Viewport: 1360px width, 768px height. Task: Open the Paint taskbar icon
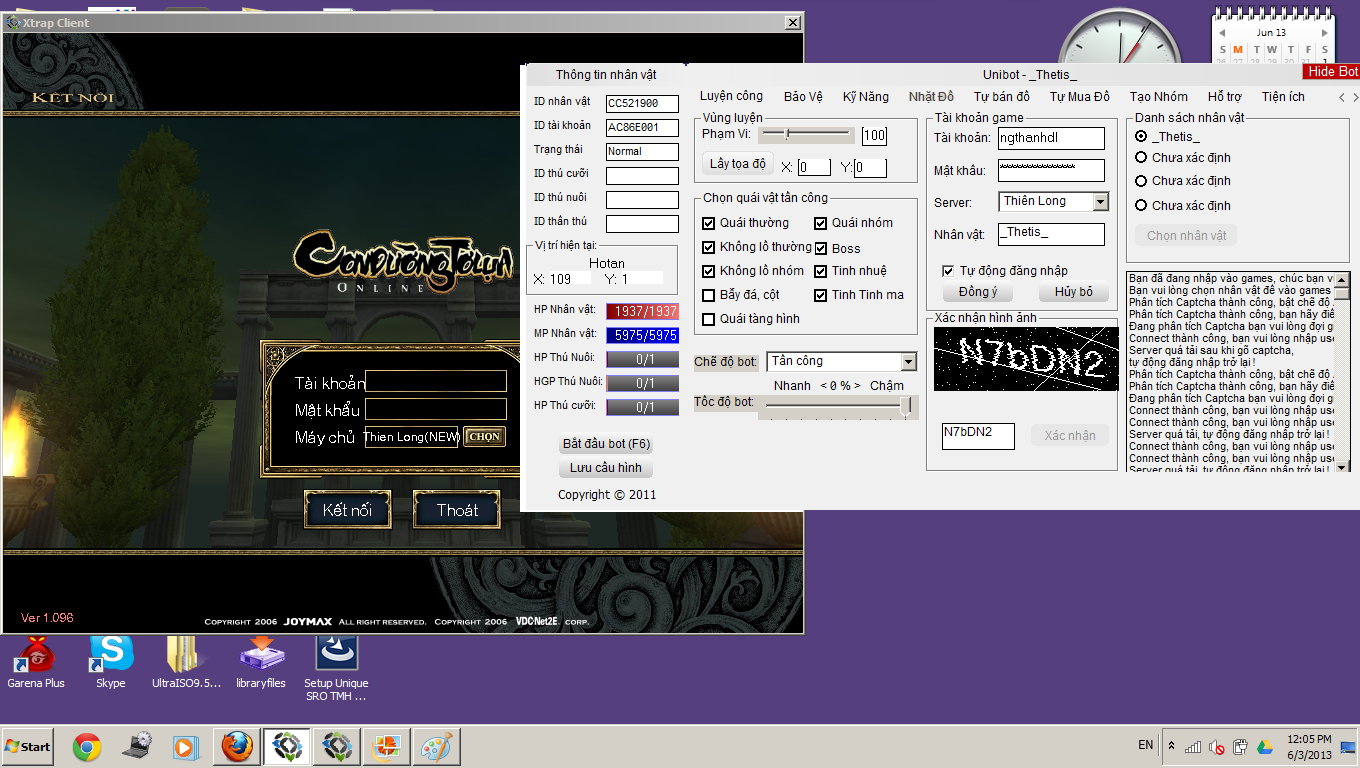(436, 747)
